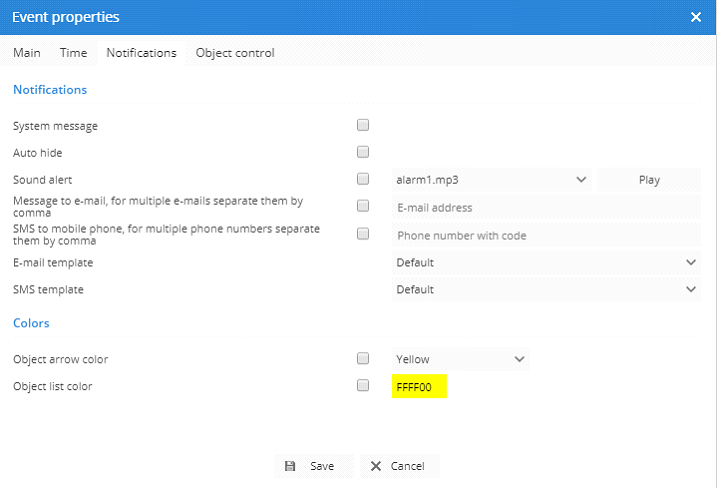
Task: Expand the E-mail template dropdown
Action: (546, 262)
